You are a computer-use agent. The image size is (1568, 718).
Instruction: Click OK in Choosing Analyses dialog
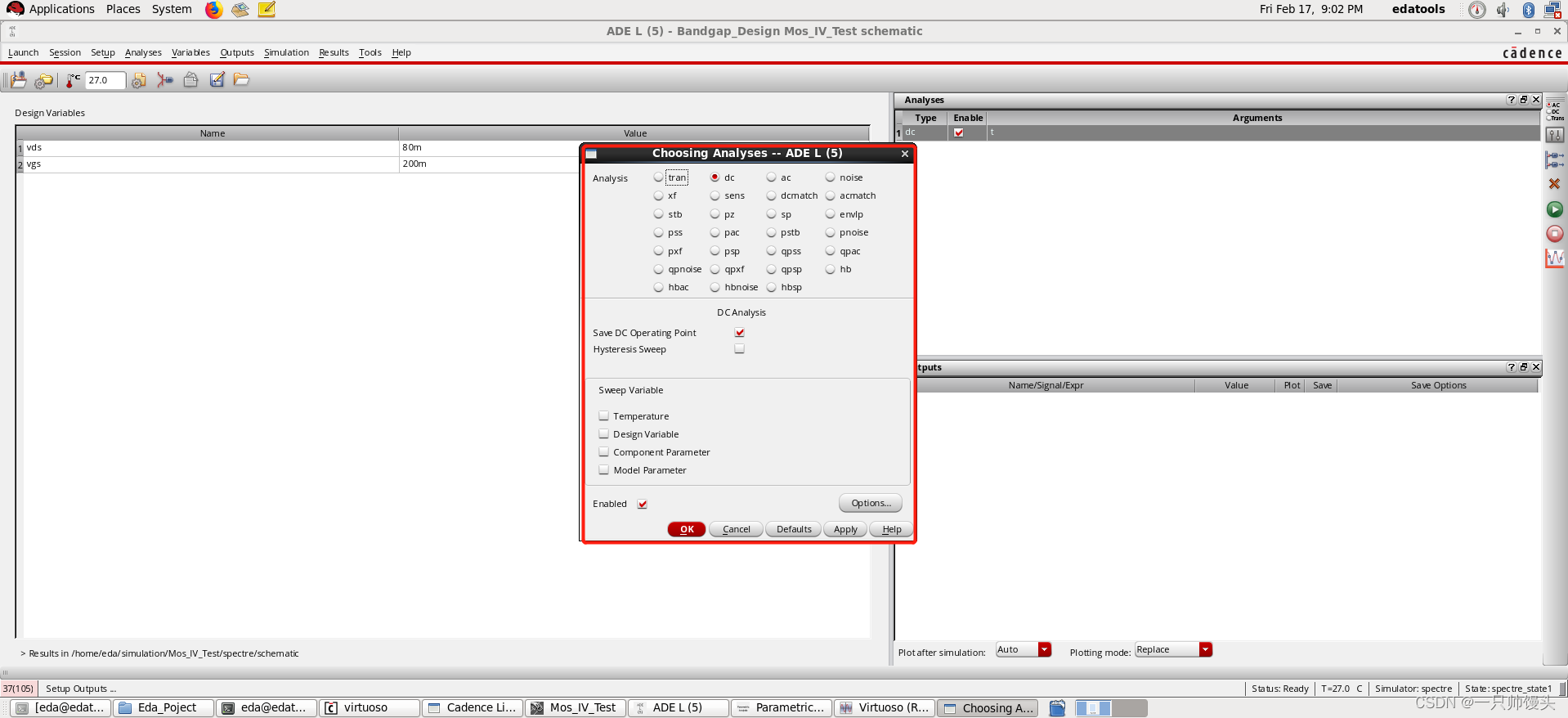[x=687, y=529]
